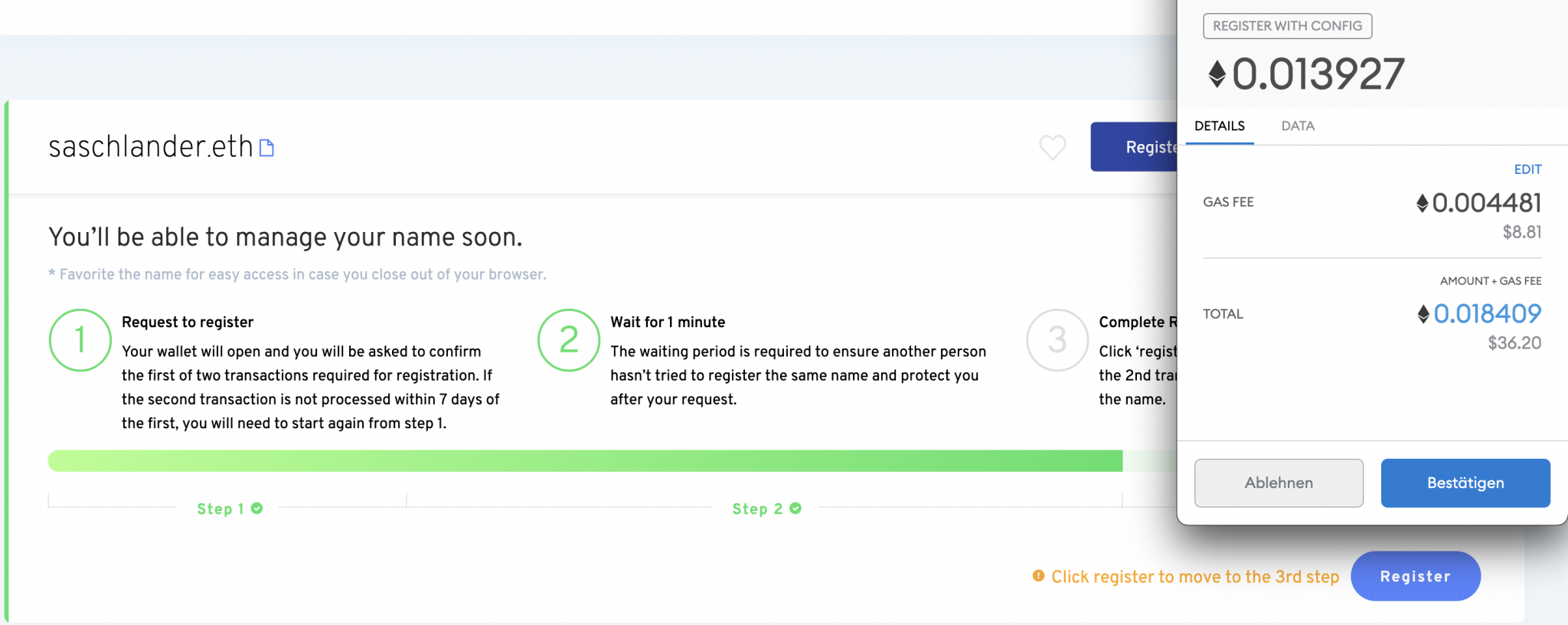Reject the transaction with Ablehnen
1568x625 pixels.
1279,483
